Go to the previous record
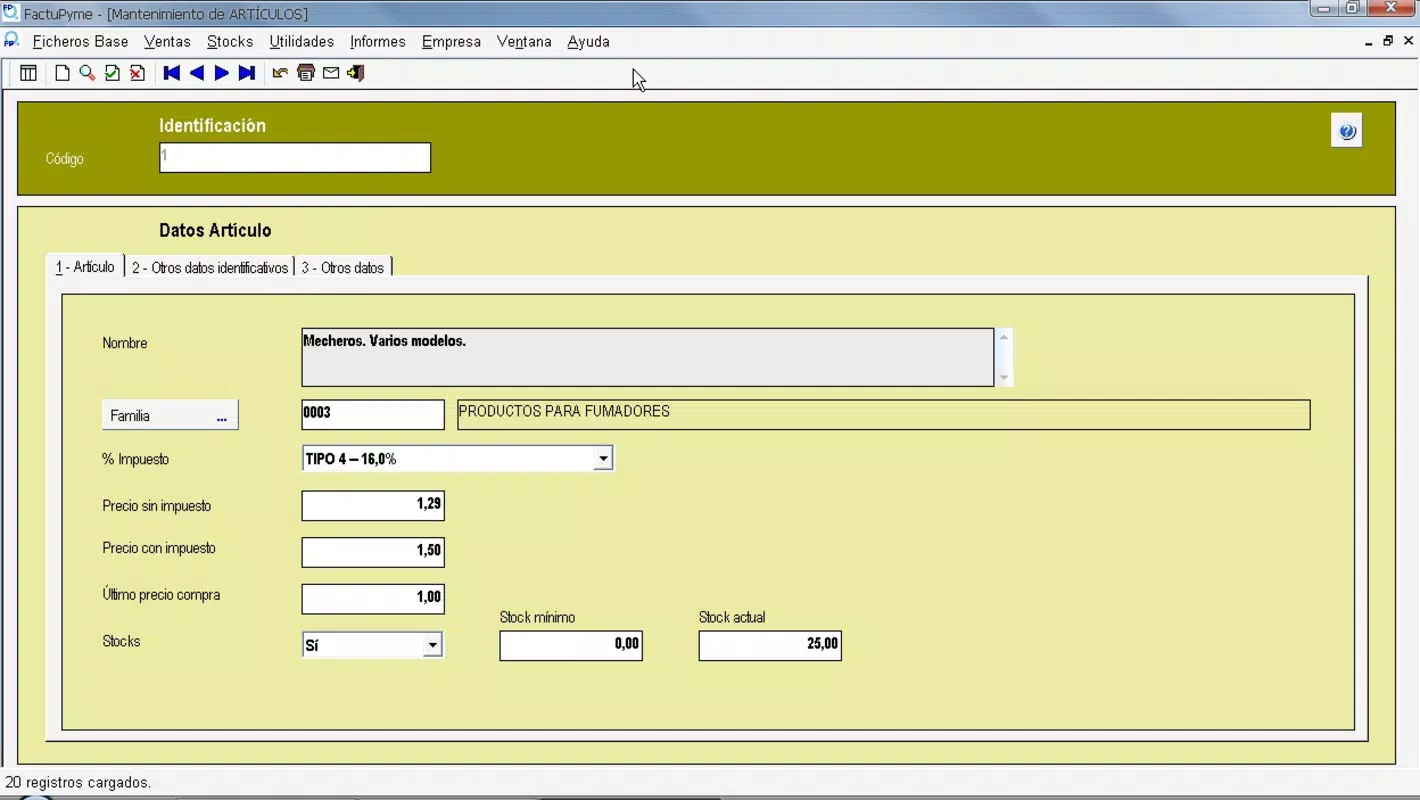 (197, 73)
